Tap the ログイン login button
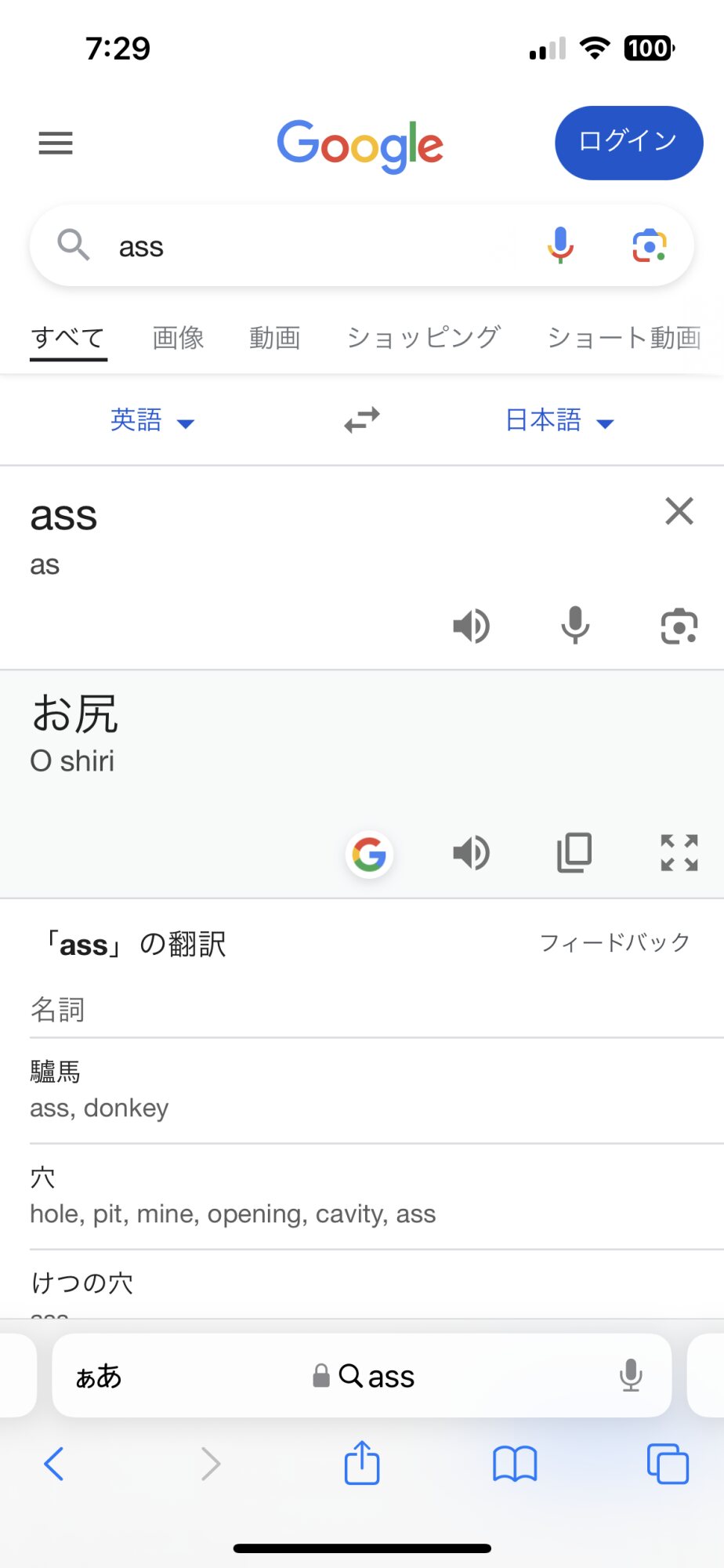 (x=629, y=143)
